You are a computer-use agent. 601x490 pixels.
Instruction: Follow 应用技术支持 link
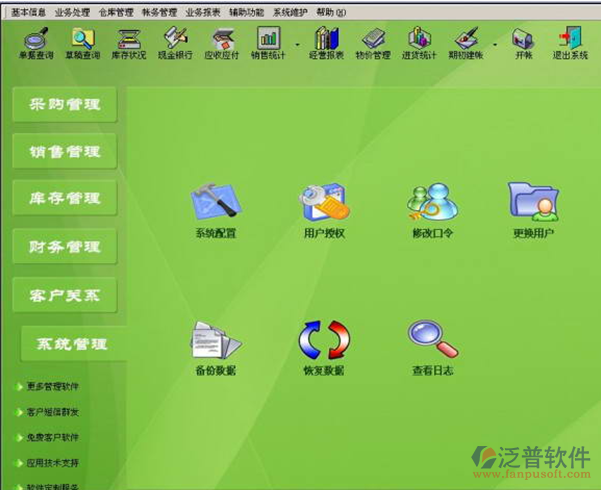click(53, 463)
